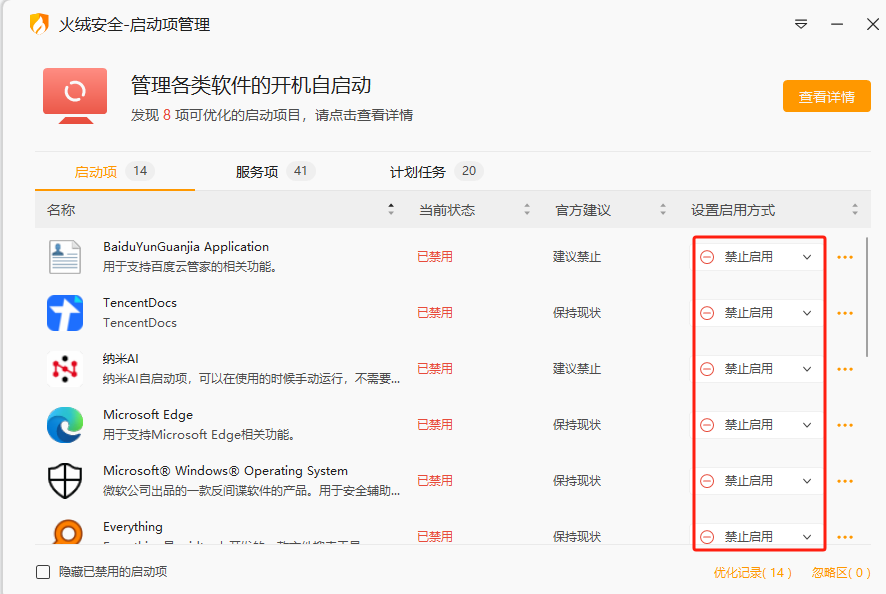Screen dimensions: 886x594
Task: Click the 管理各类软件的开机自启动 heading
Action: click(251, 85)
